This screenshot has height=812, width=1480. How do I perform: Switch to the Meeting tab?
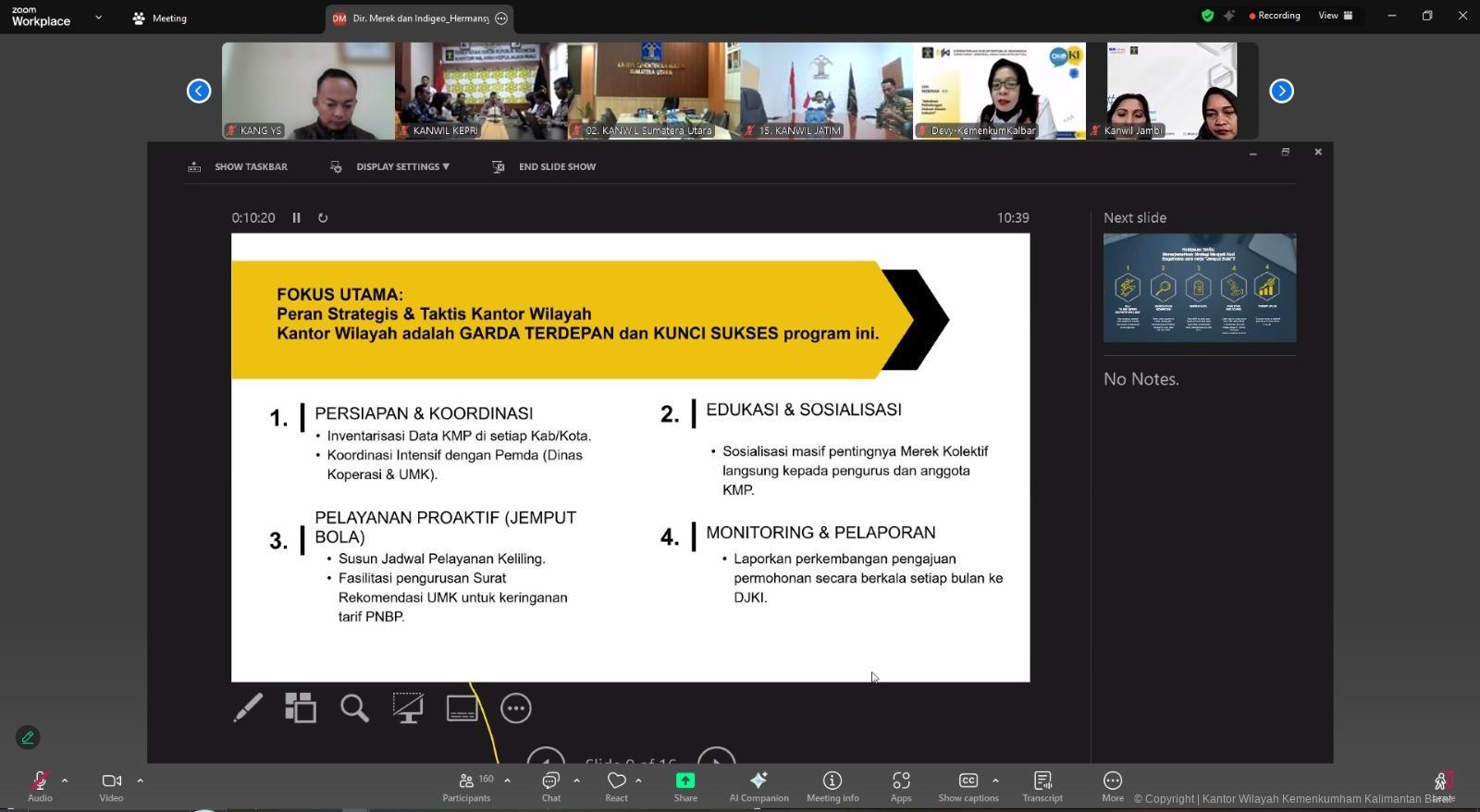click(160, 18)
